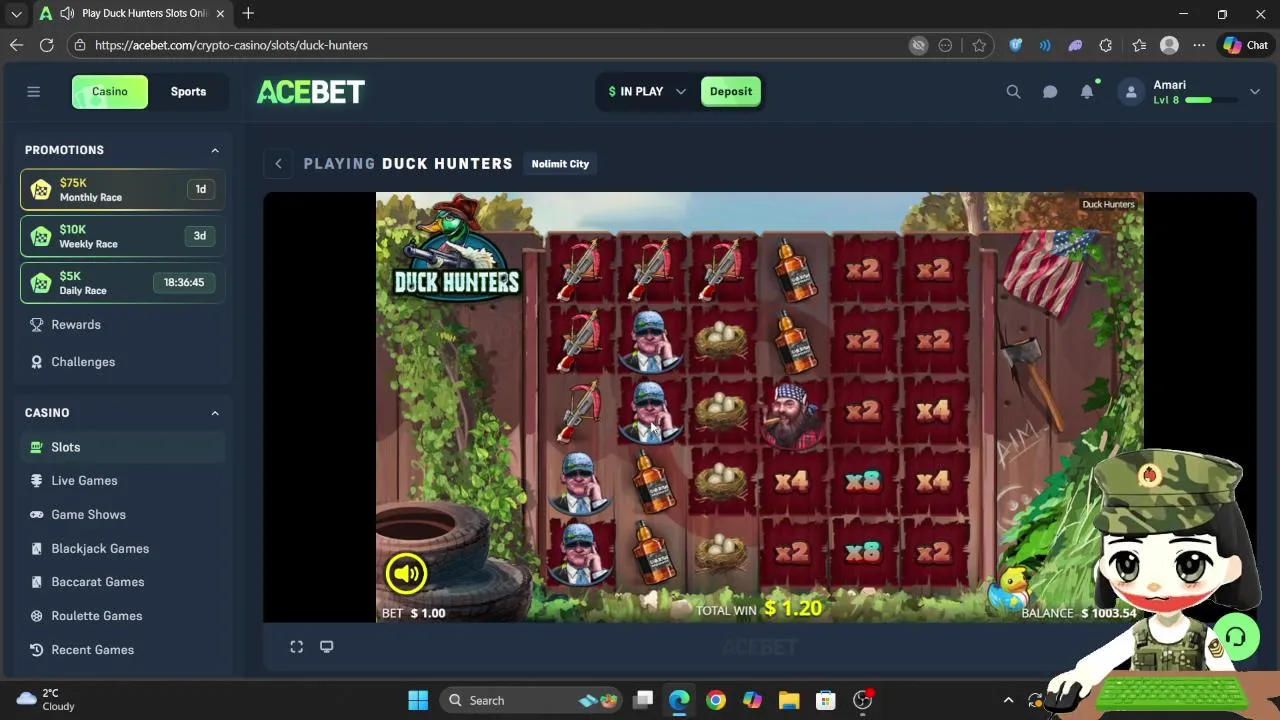Open a new browser tab

[248, 14]
